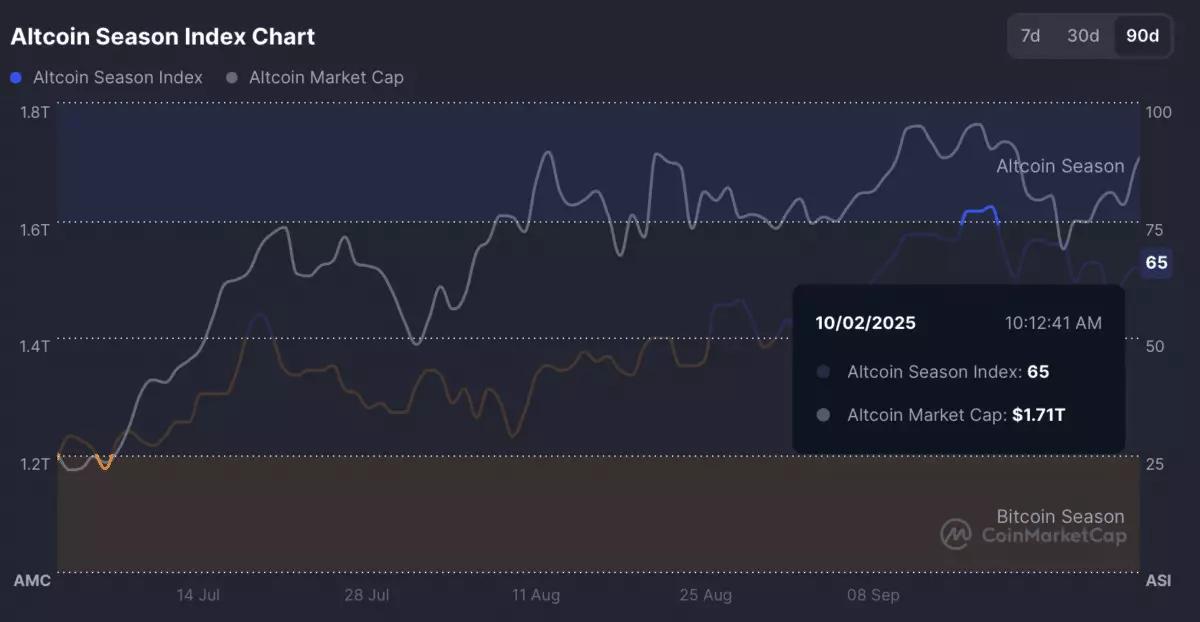1200x622 pixels.
Task: Click the Bitcoin Season zone label
Action: (1060, 516)
